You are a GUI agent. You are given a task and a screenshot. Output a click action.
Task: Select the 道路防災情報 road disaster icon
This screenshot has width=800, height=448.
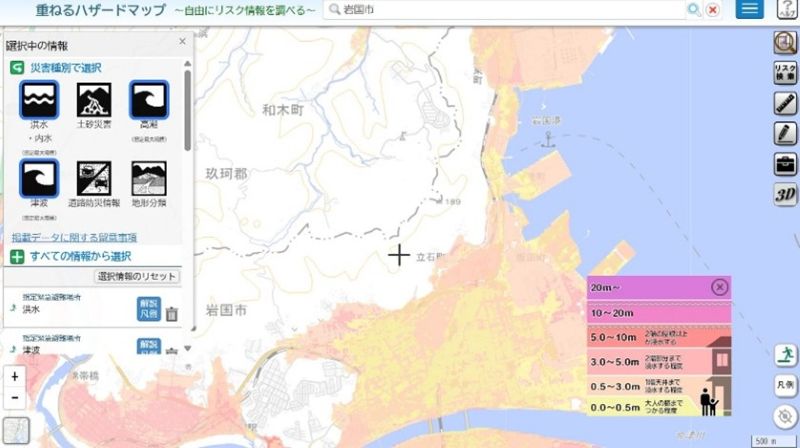click(94, 178)
